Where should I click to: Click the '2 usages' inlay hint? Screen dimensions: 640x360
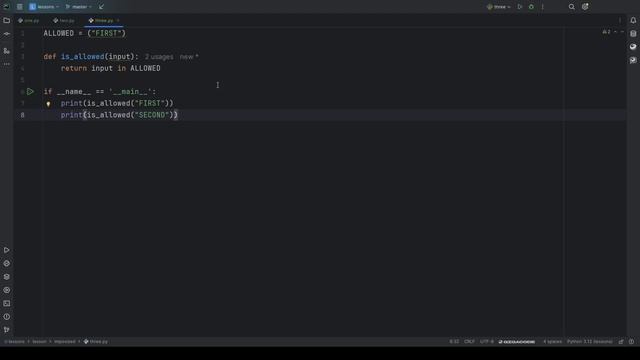point(159,57)
